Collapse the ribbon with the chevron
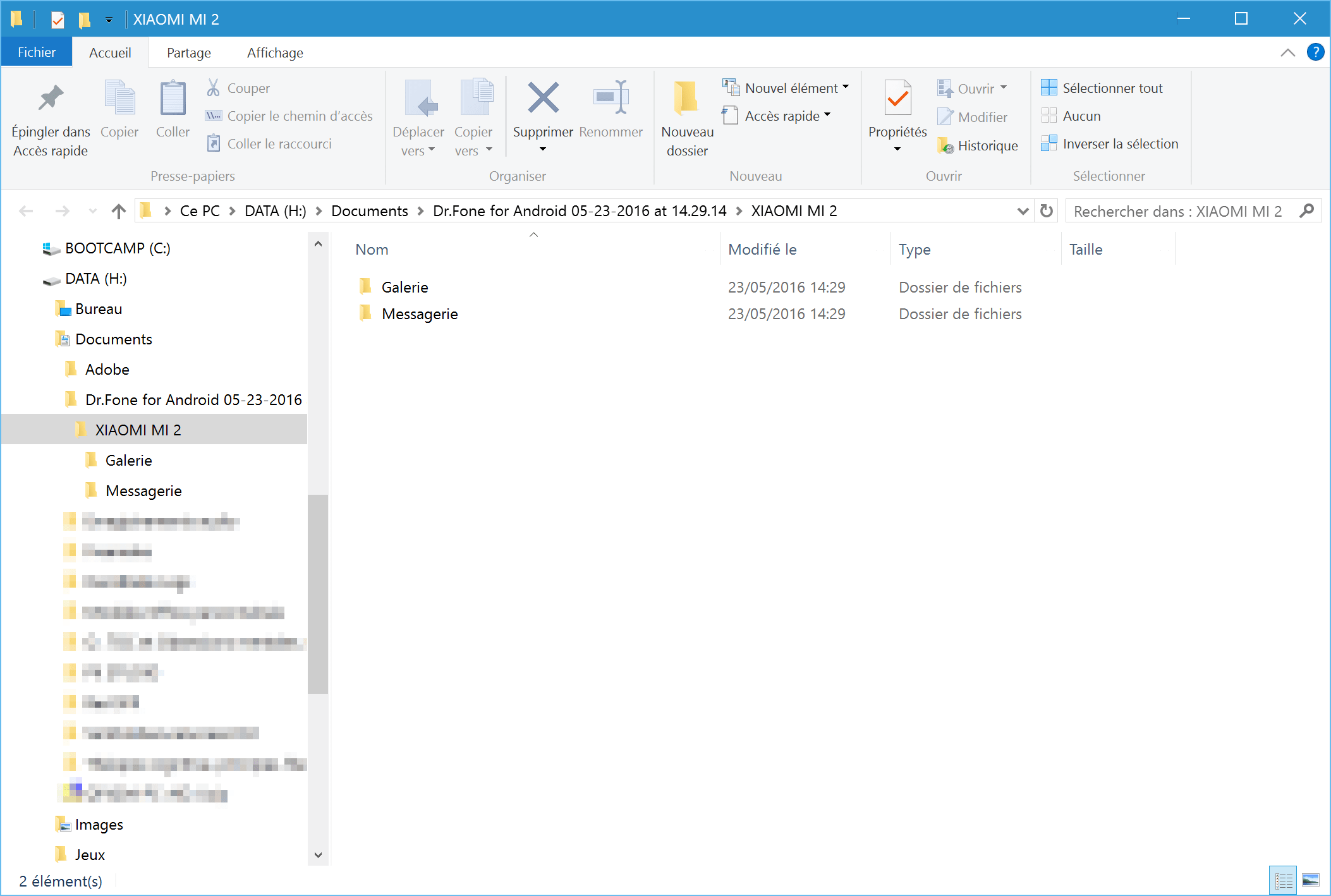The height and width of the screenshot is (896, 1331). [1287, 52]
